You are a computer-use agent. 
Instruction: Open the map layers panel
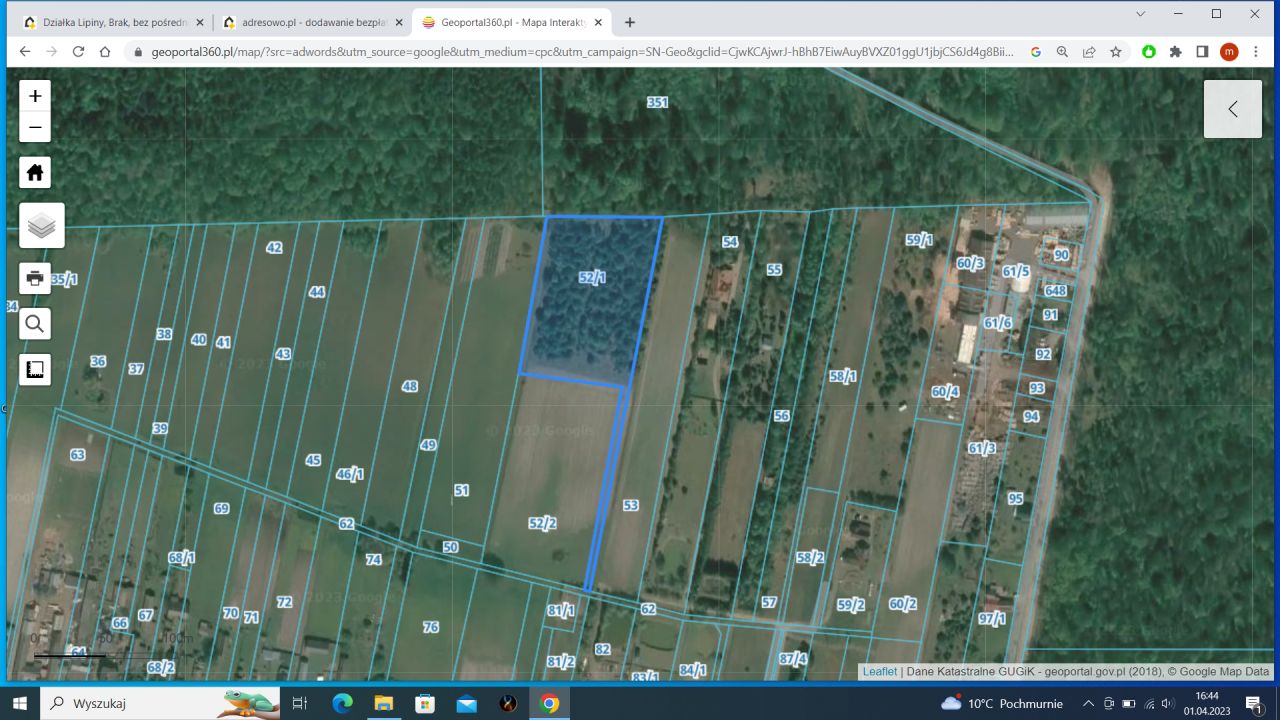coord(42,226)
